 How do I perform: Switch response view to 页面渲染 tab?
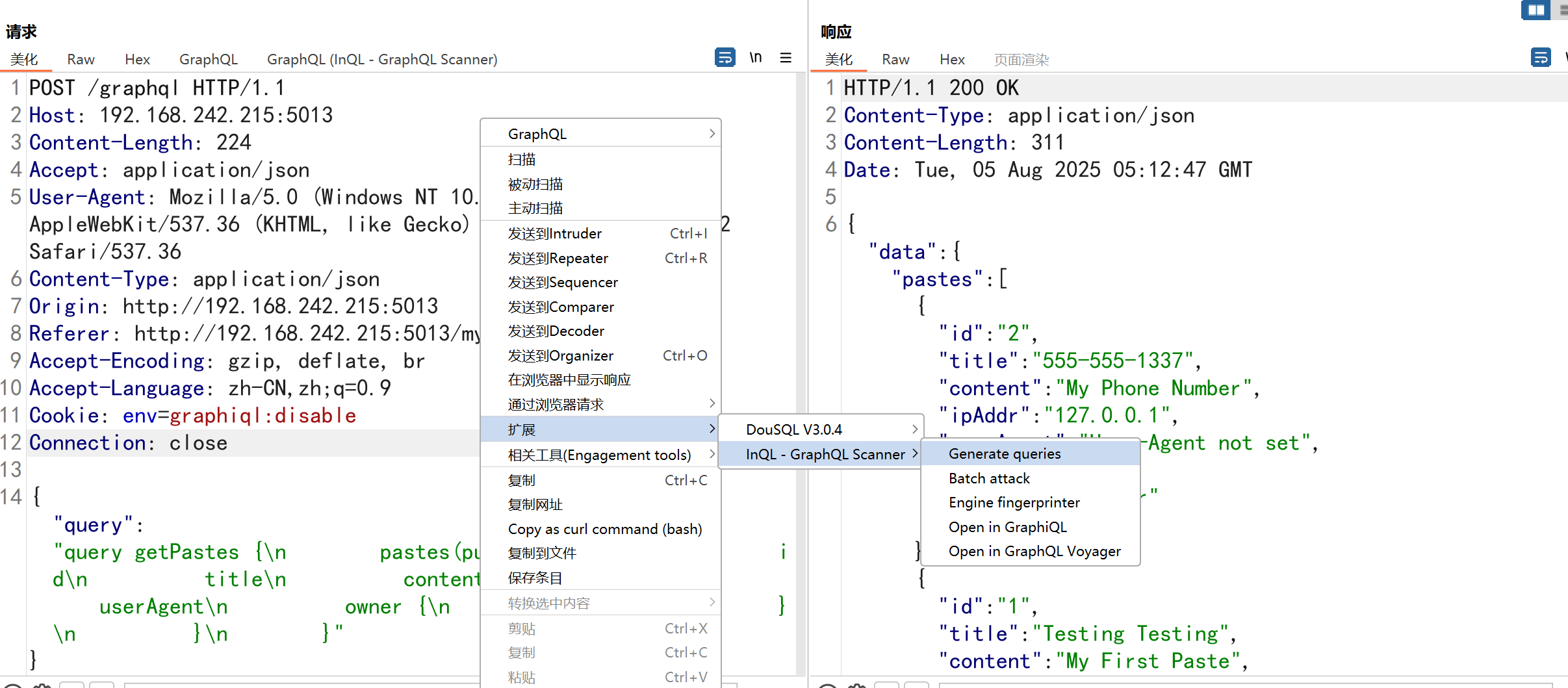[1021, 60]
